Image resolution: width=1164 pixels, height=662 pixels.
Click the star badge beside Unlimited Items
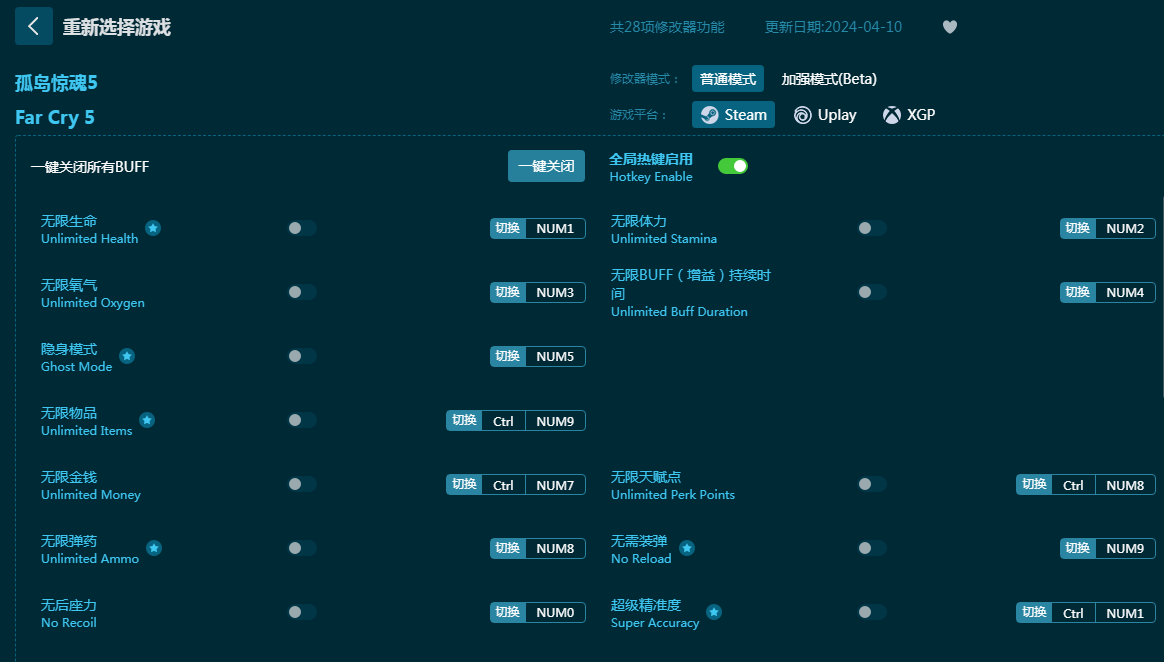147,420
